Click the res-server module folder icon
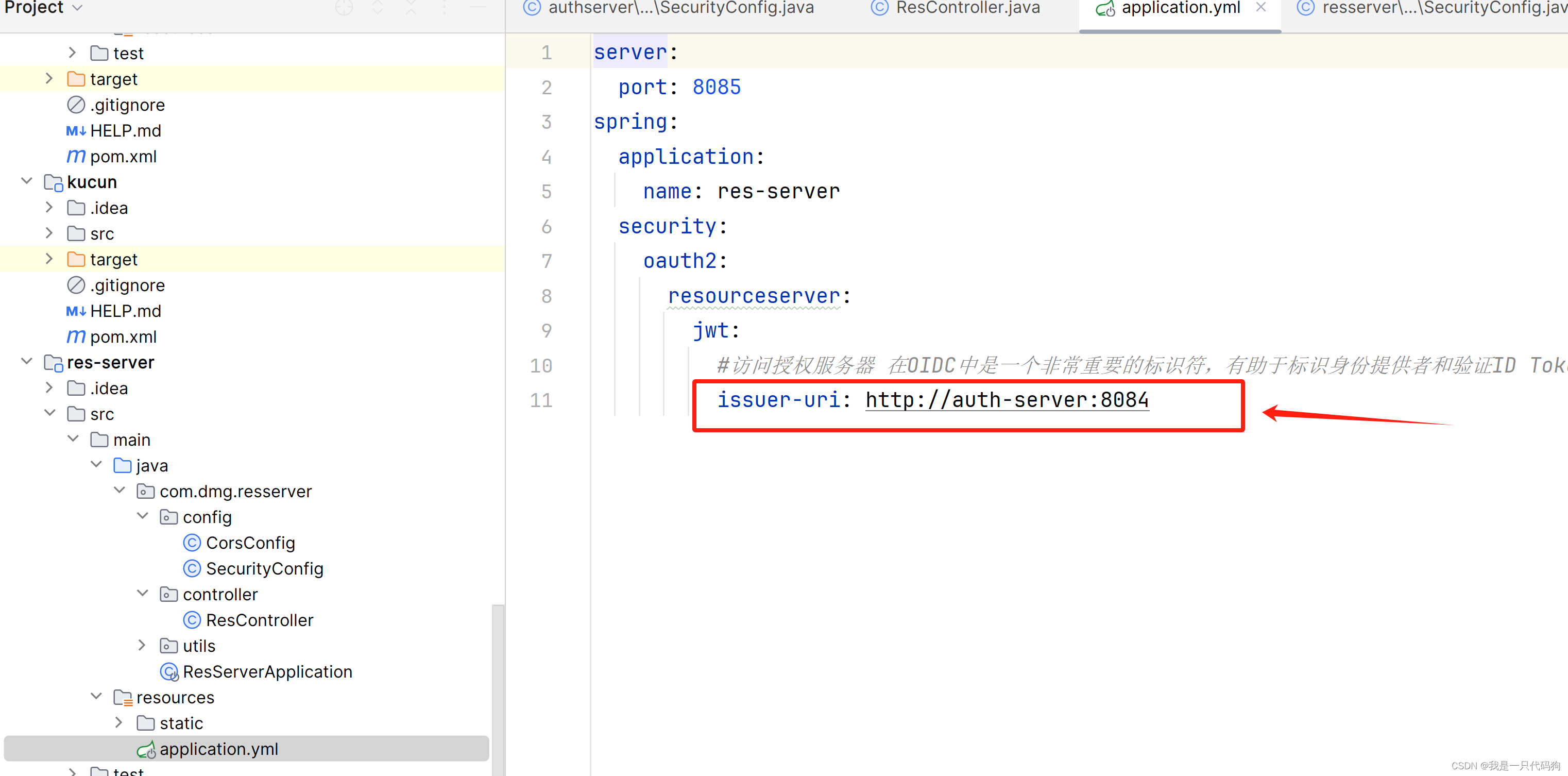This screenshot has height=776, width=1568. 54,363
